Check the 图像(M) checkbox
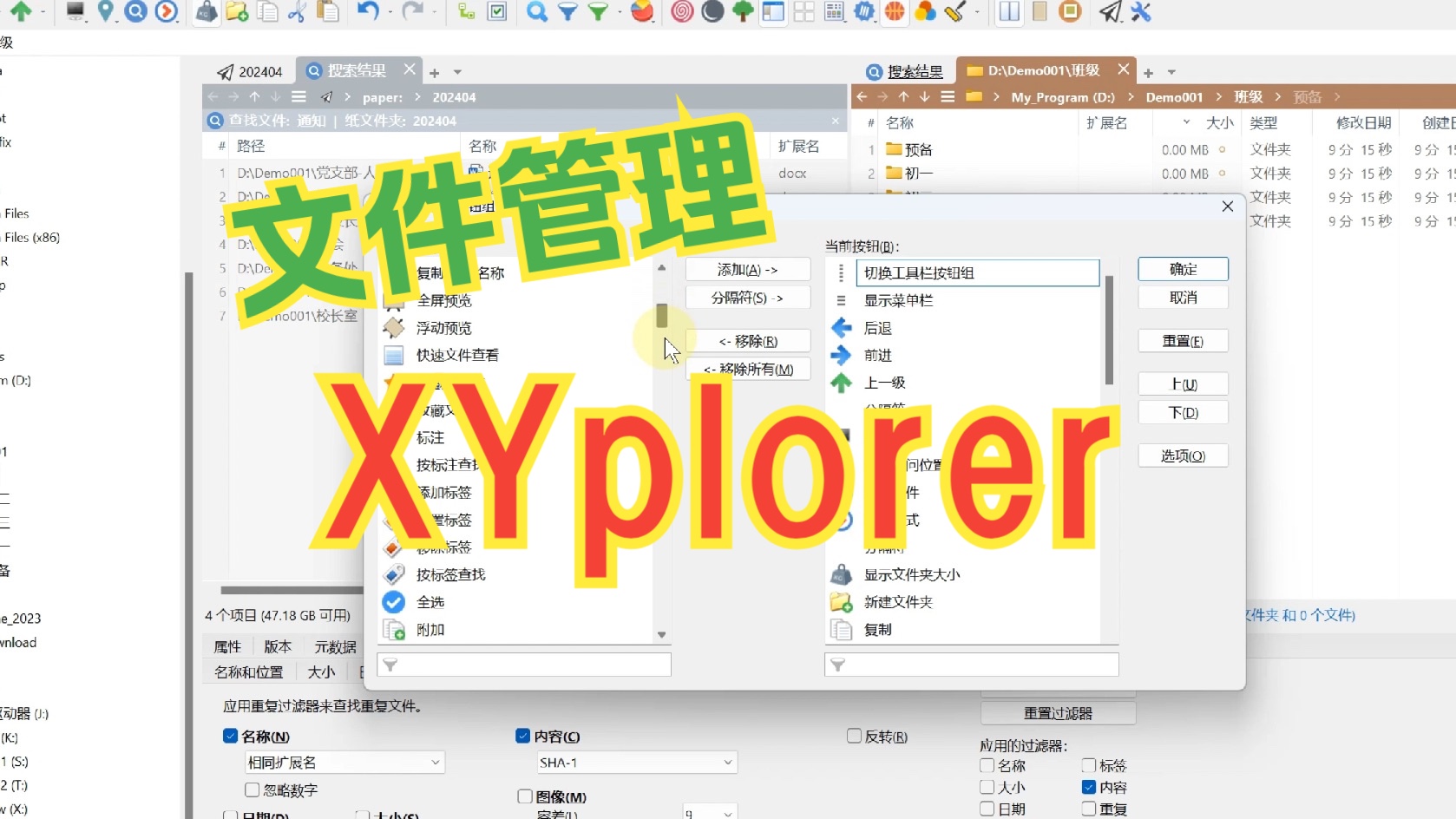1456x819 pixels. coord(524,796)
